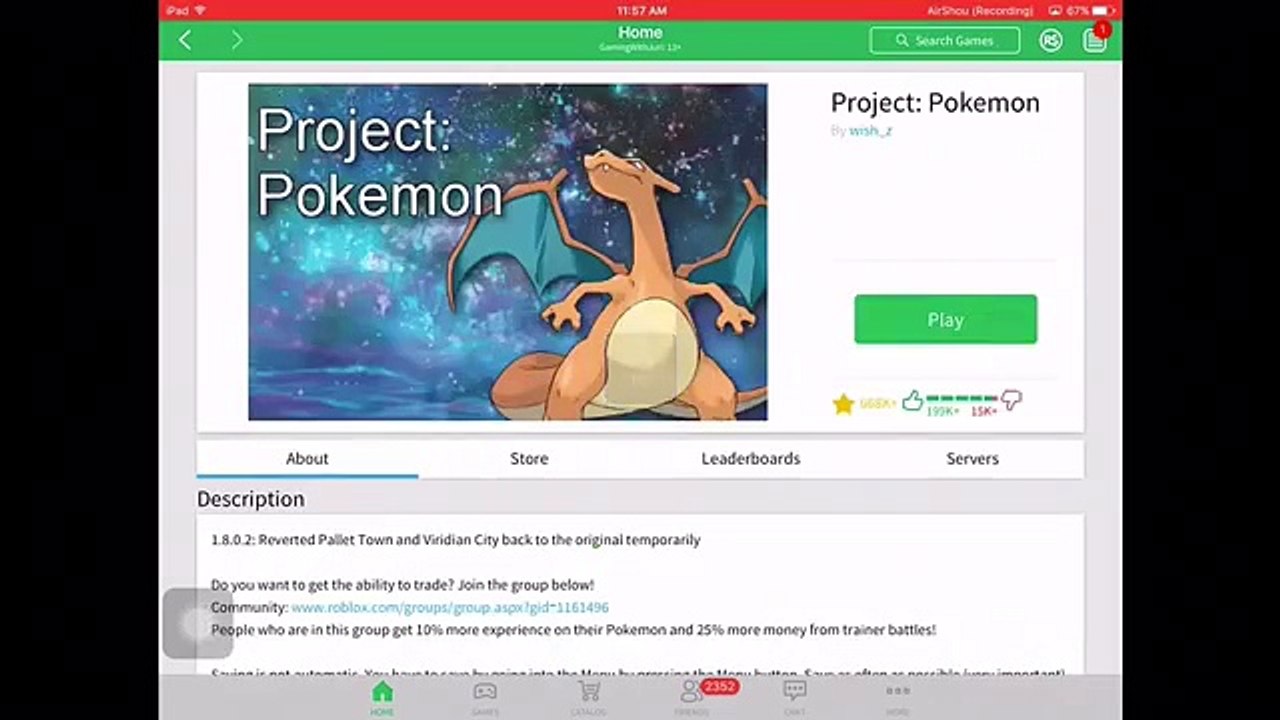Click the like/dislike ratio bar
The height and width of the screenshot is (720, 1280).
[962, 398]
